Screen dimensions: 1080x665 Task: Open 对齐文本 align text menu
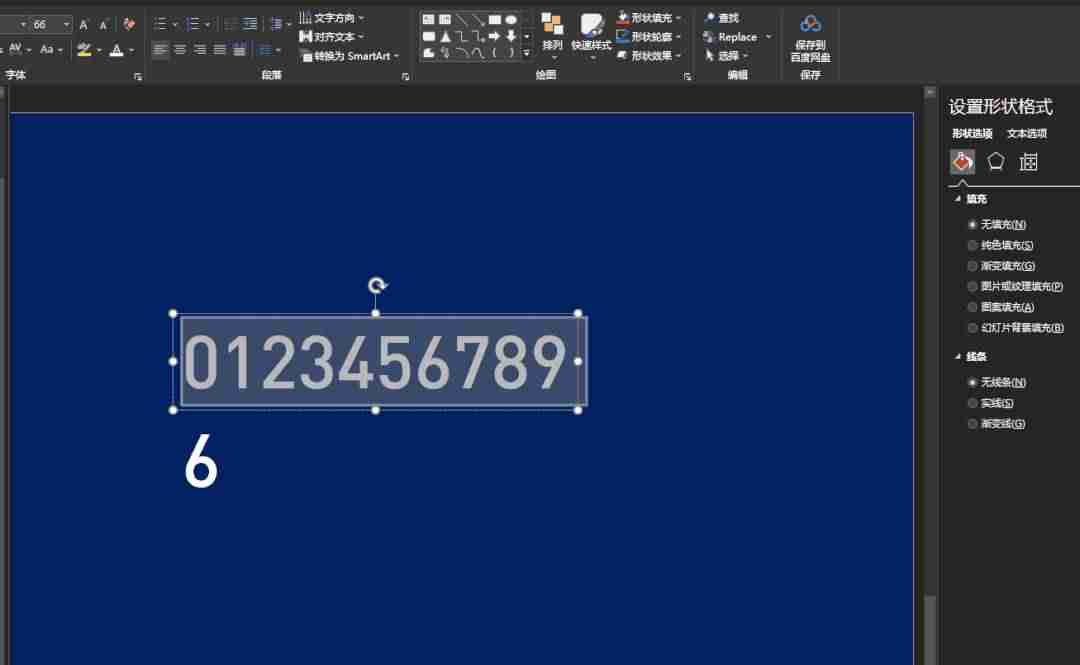[x=332, y=37]
